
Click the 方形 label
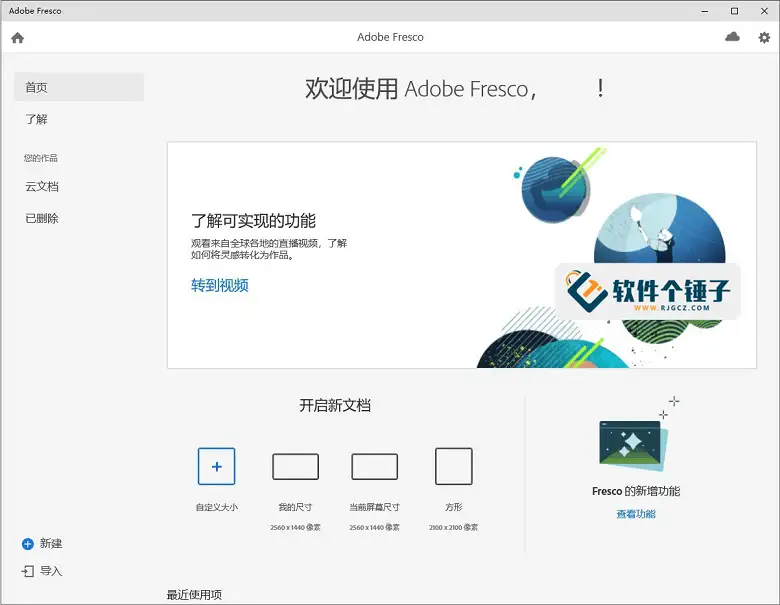[454, 507]
